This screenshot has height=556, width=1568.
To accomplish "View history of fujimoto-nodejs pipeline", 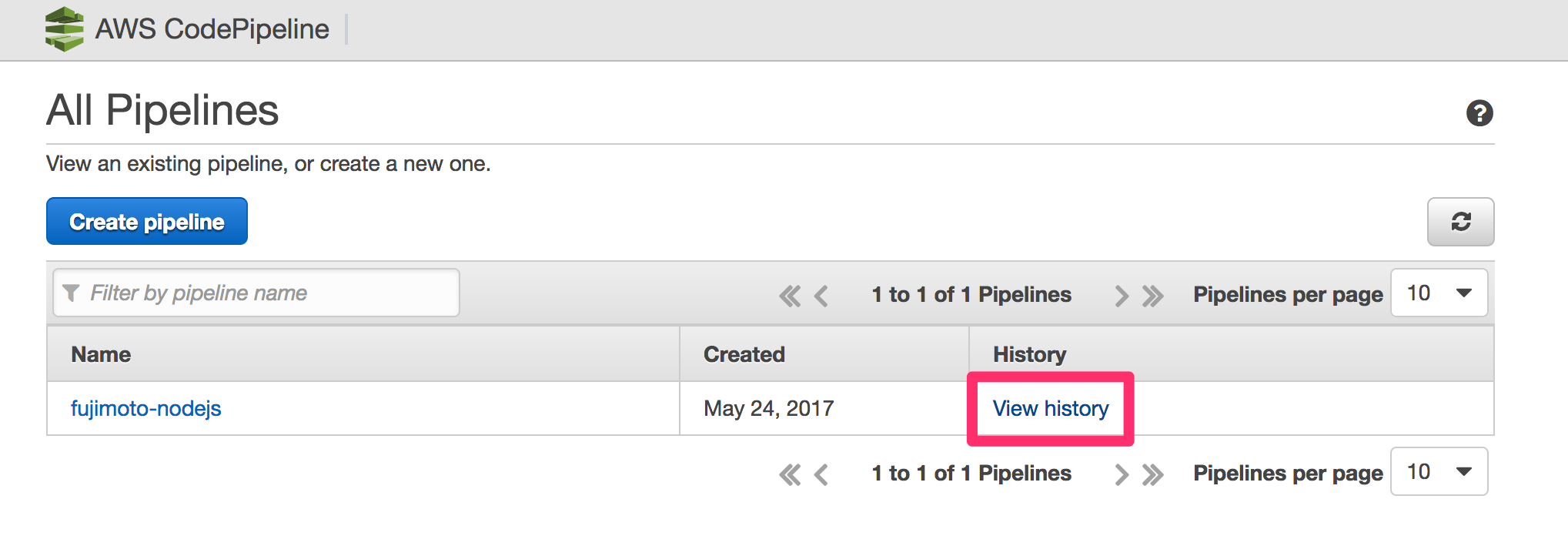I will point(1050,408).
